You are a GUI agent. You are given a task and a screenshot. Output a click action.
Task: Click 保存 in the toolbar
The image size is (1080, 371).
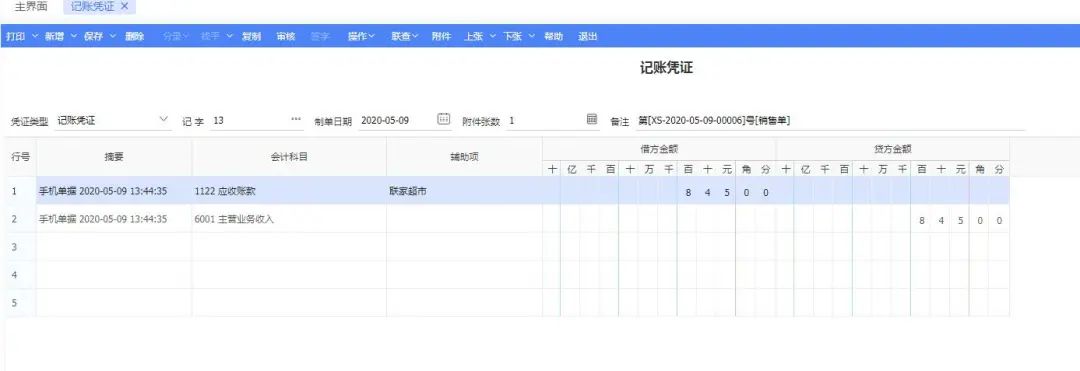[x=94, y=36]
